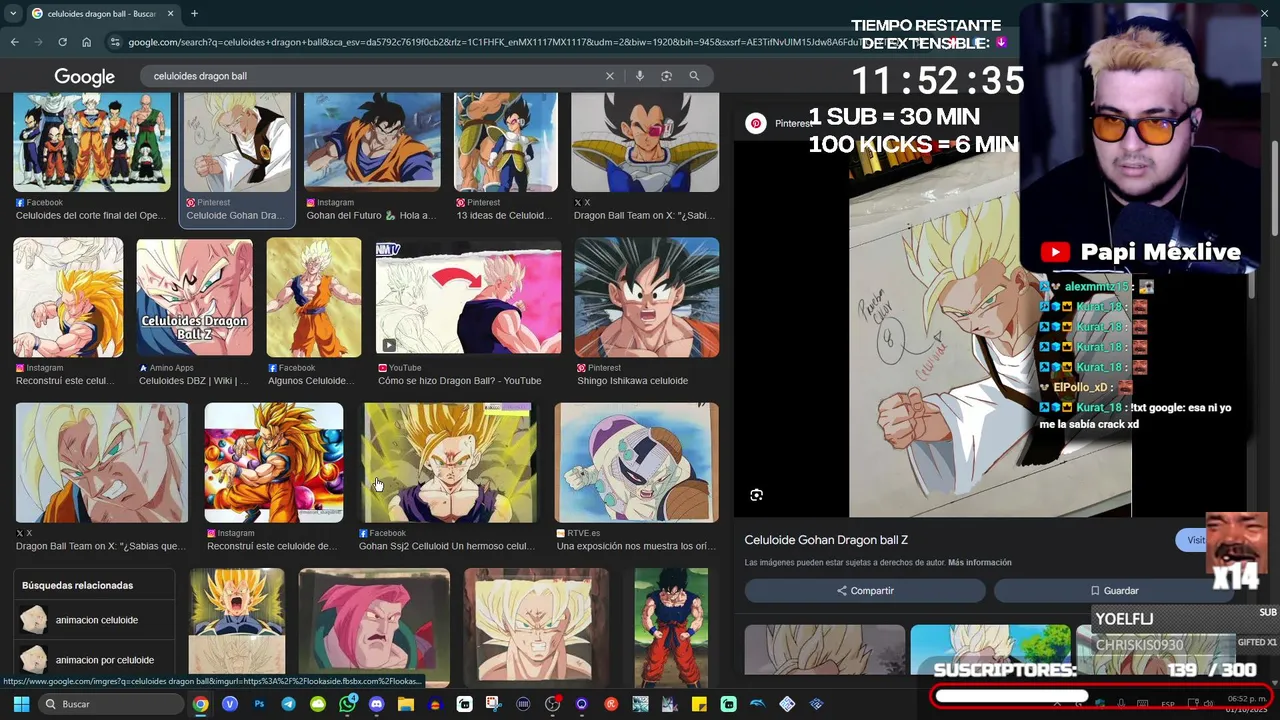The image size is (1280, 720).
Task: Click the Celuloide Gohan Dragon ball Z title
Action: (826, 540)
